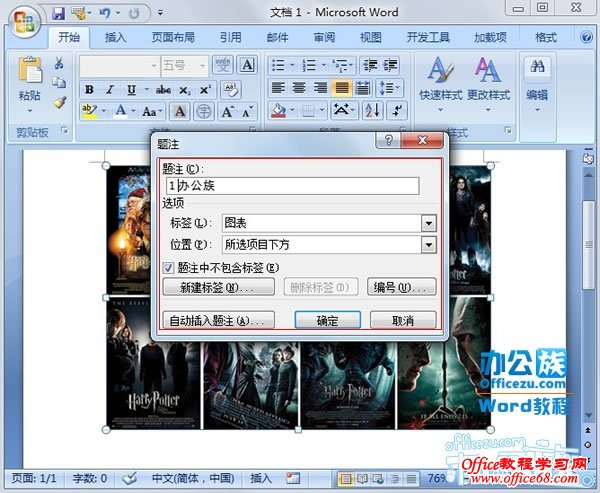Open Change Styles menu
Screen dimensions: 600x493
(x=488, y=84)
